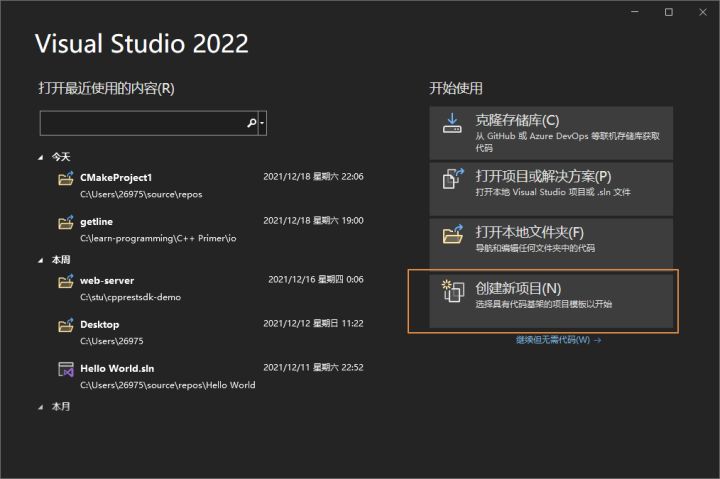Click path C:\stu\cpprestsdk-demo
720x479 pixels.
[130, 297]
